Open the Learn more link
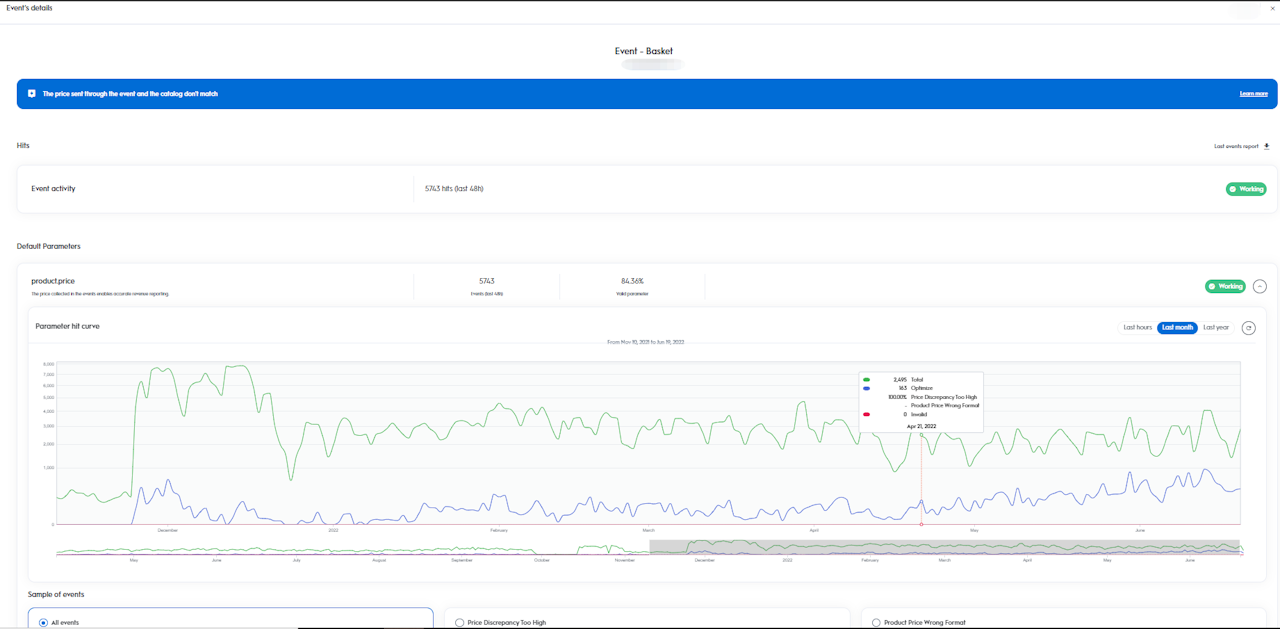The width and height of the screenshot is (1280, 629). point(1253,94)
